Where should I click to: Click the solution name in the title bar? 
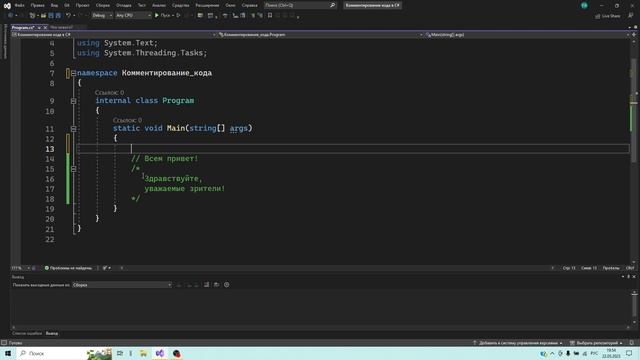pyautogui.click(x=372, y=5)
